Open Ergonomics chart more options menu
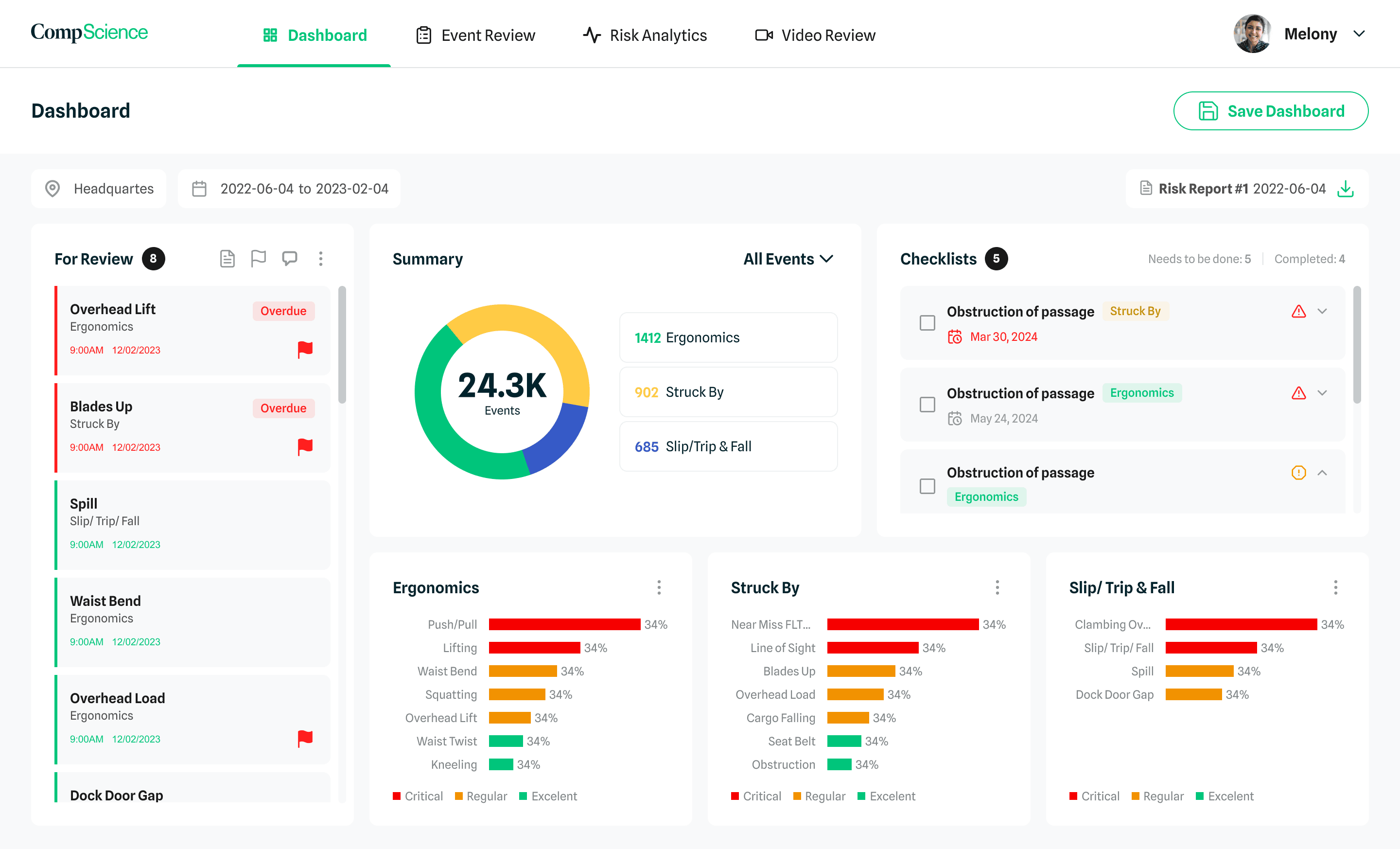 click(x=659, y=587)
